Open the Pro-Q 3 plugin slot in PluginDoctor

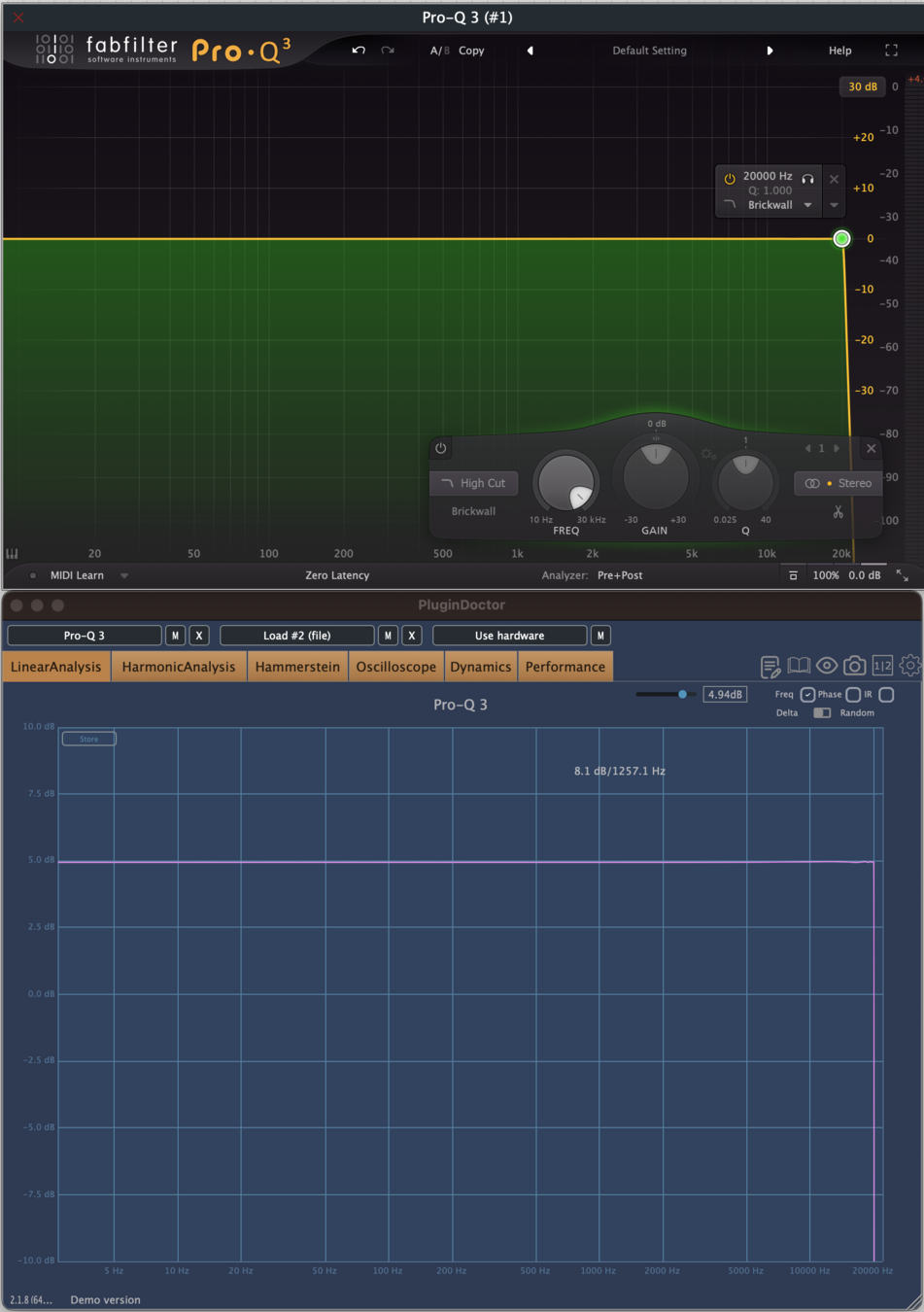pos(85,636)
